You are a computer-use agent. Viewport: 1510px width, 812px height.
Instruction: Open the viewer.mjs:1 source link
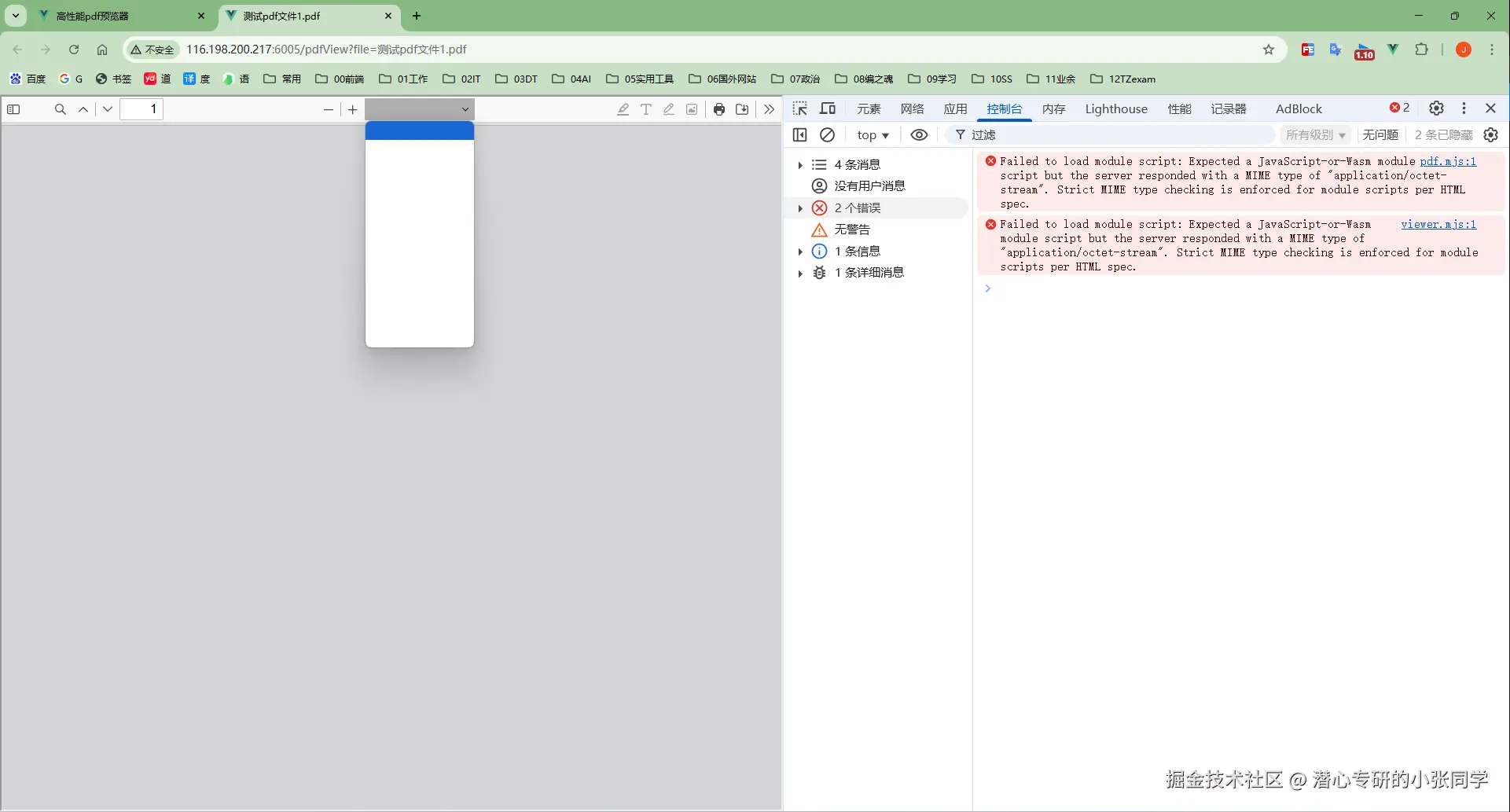1438,224
